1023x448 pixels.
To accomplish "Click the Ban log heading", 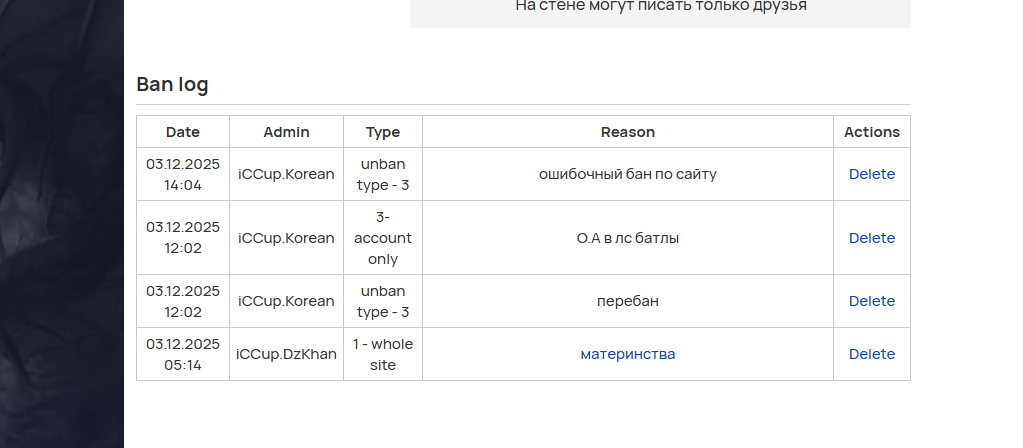I will [172, 85].
